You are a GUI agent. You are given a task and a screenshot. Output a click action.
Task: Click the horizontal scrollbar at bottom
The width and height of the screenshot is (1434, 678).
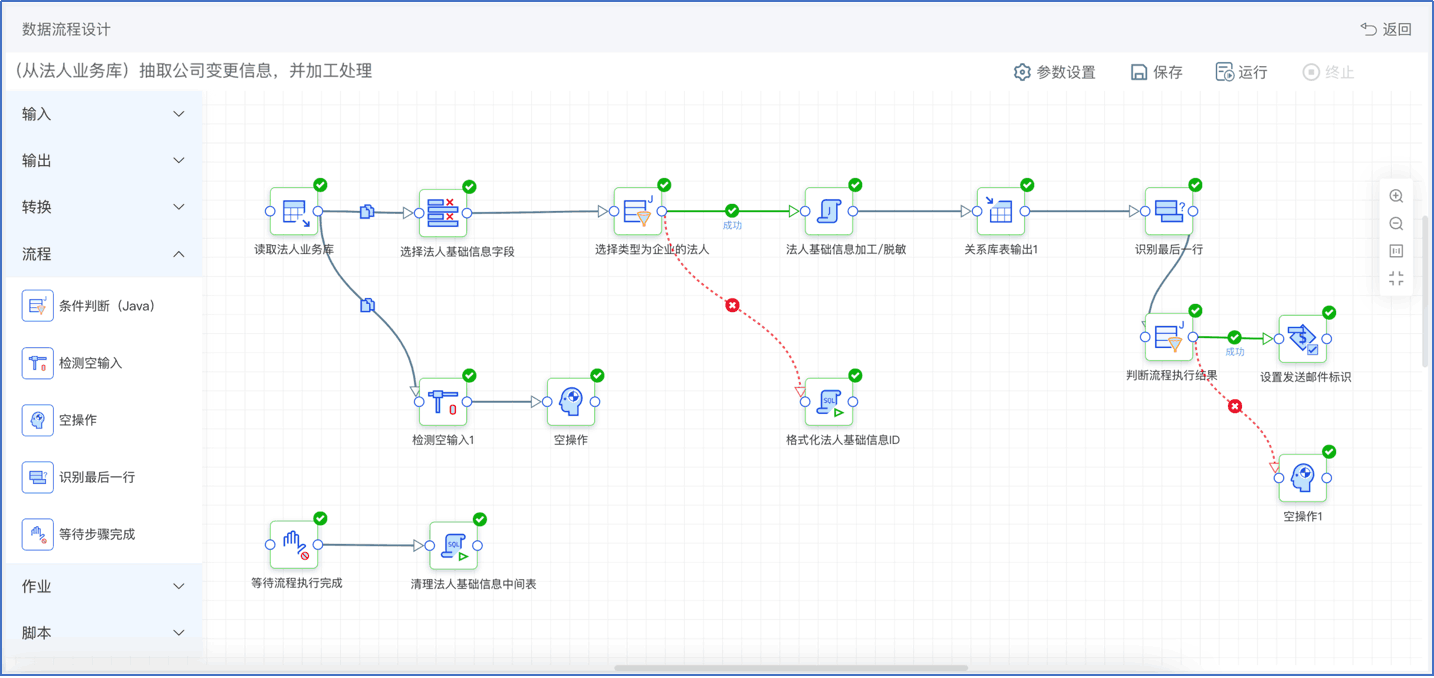[791, 668]
